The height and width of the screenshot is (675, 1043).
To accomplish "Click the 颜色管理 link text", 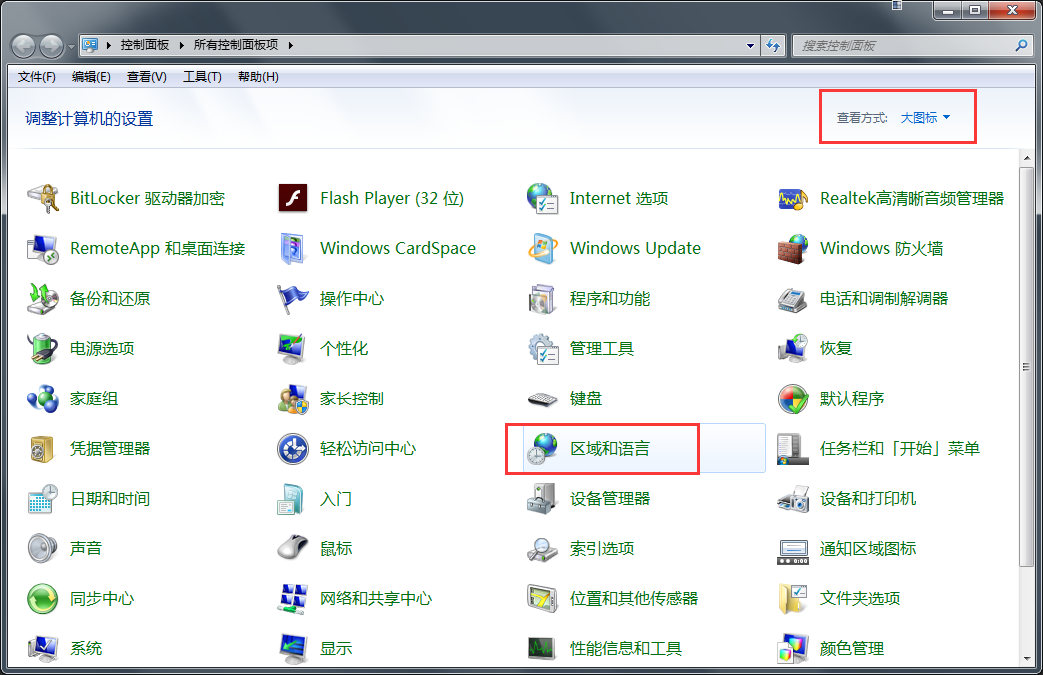I will pyautogui.click(x=852, y=648).
